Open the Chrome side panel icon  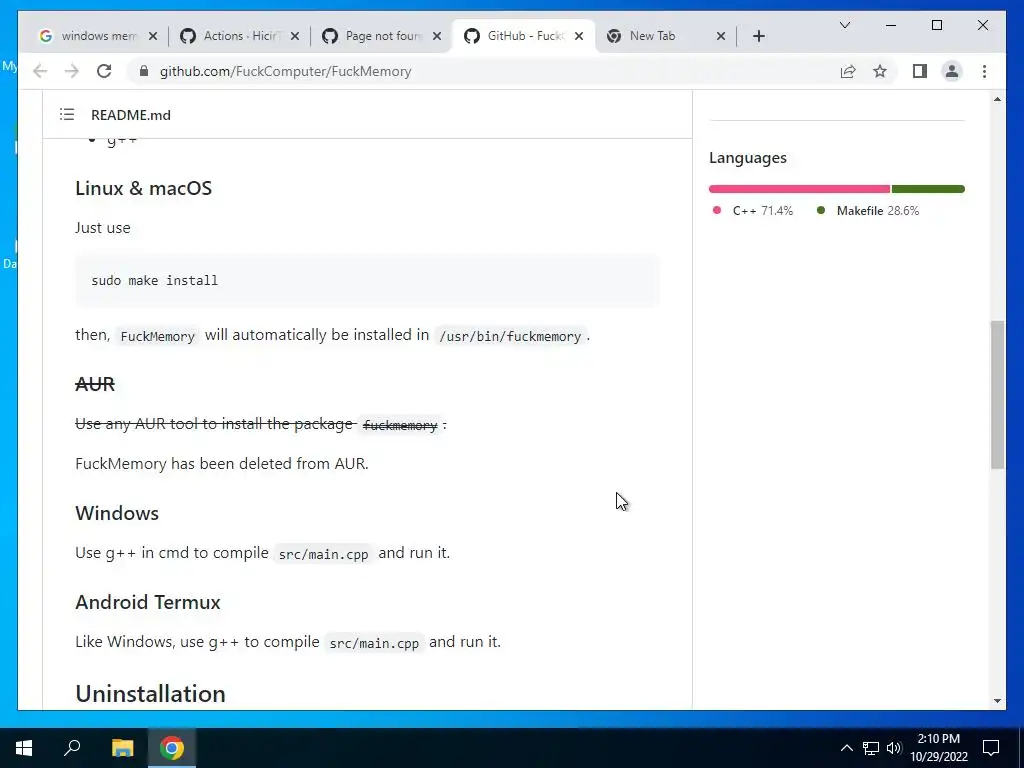click(920, 71)
